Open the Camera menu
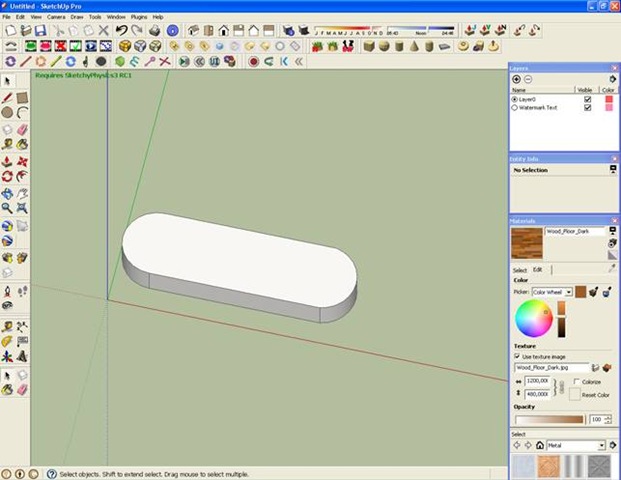Image resolution: width=621 pixels, height=480 pixels. [x=56, y=17]
